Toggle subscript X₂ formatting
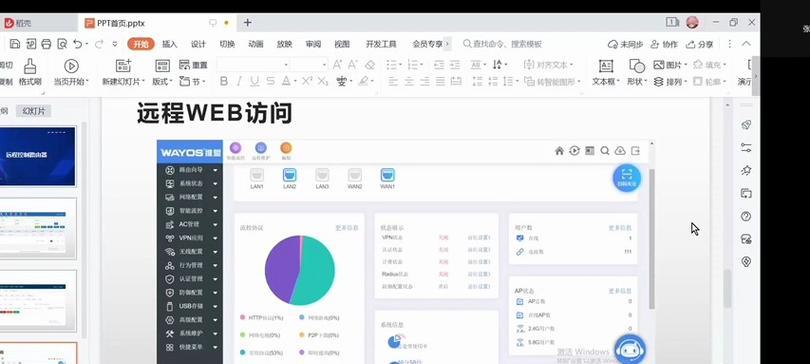The width and height of the screenshot is (810, 364). pos(323,81)
